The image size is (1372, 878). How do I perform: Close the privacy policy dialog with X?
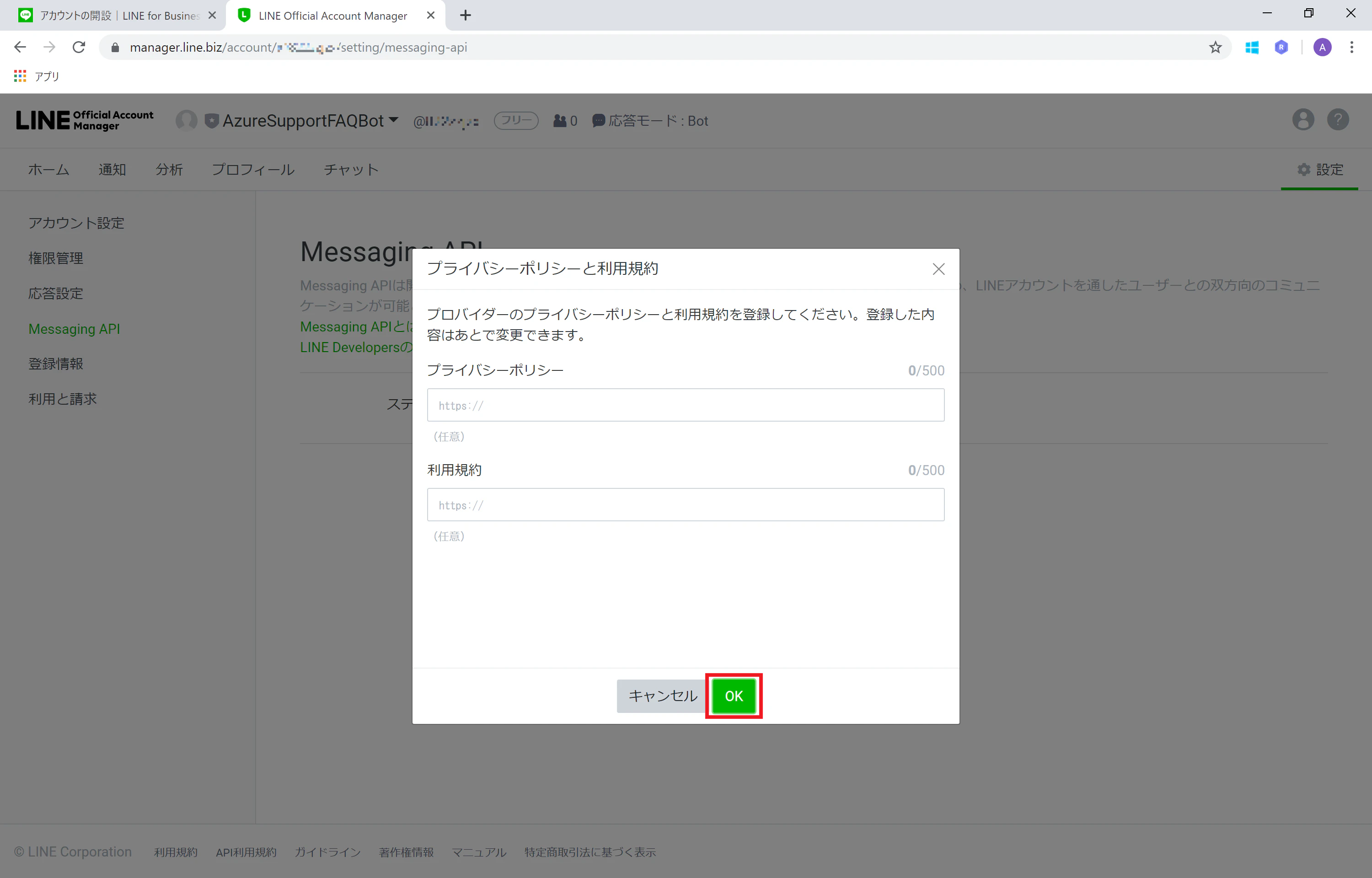pos(938,269)
